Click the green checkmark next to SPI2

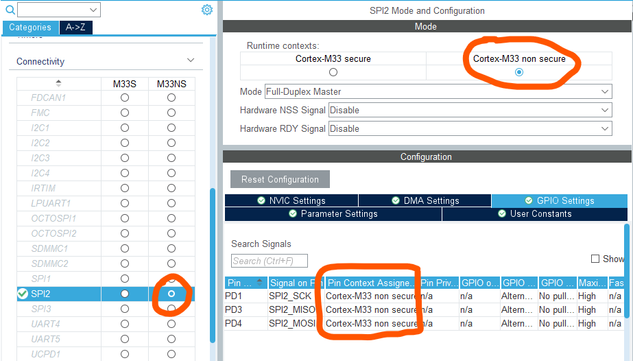pyautogui.click(x=23, y=294)
